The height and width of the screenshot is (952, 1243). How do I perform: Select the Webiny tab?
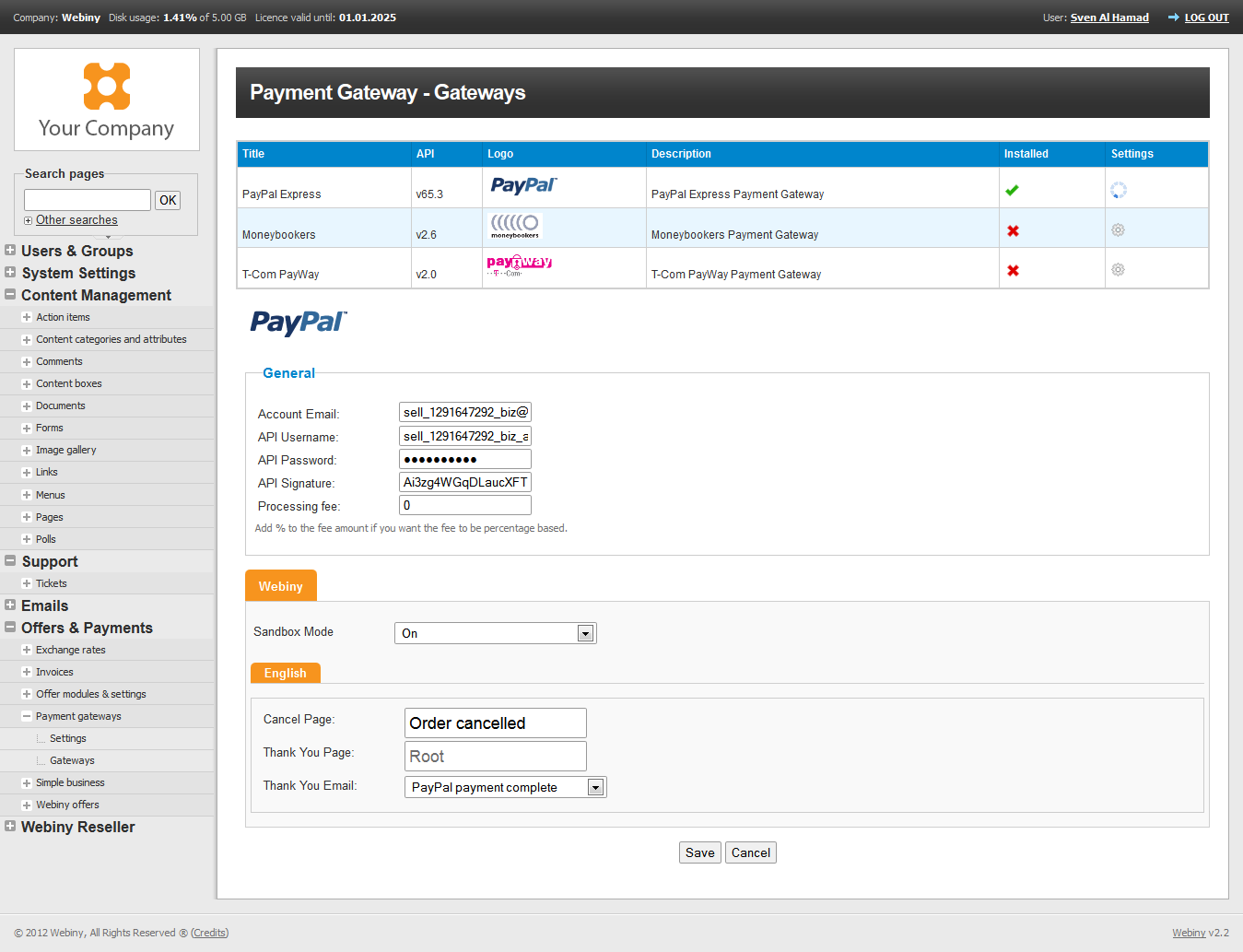pyautogui.click(x=280, y=586)
